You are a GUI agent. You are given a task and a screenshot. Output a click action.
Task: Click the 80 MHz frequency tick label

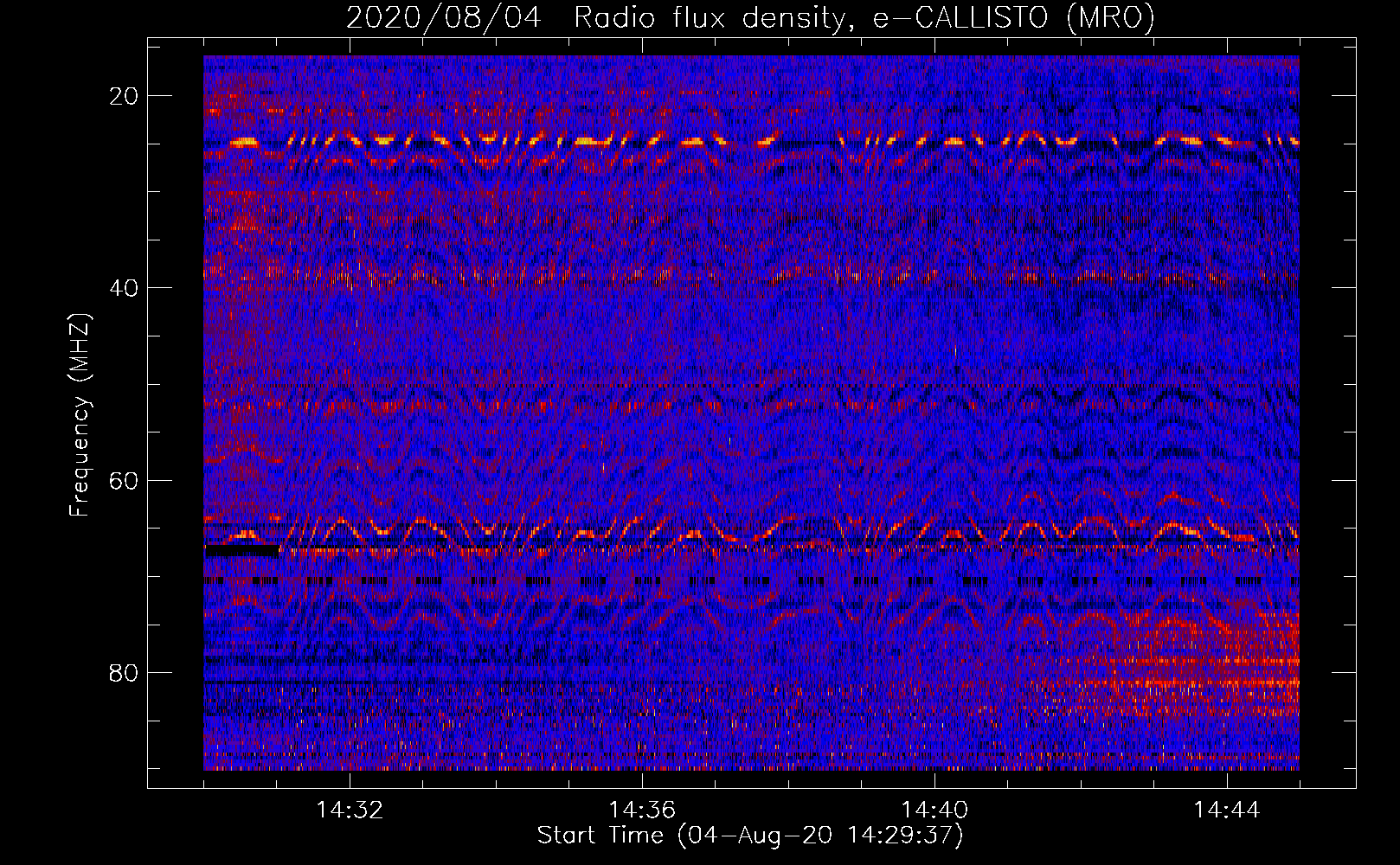(x=125, y=673)
